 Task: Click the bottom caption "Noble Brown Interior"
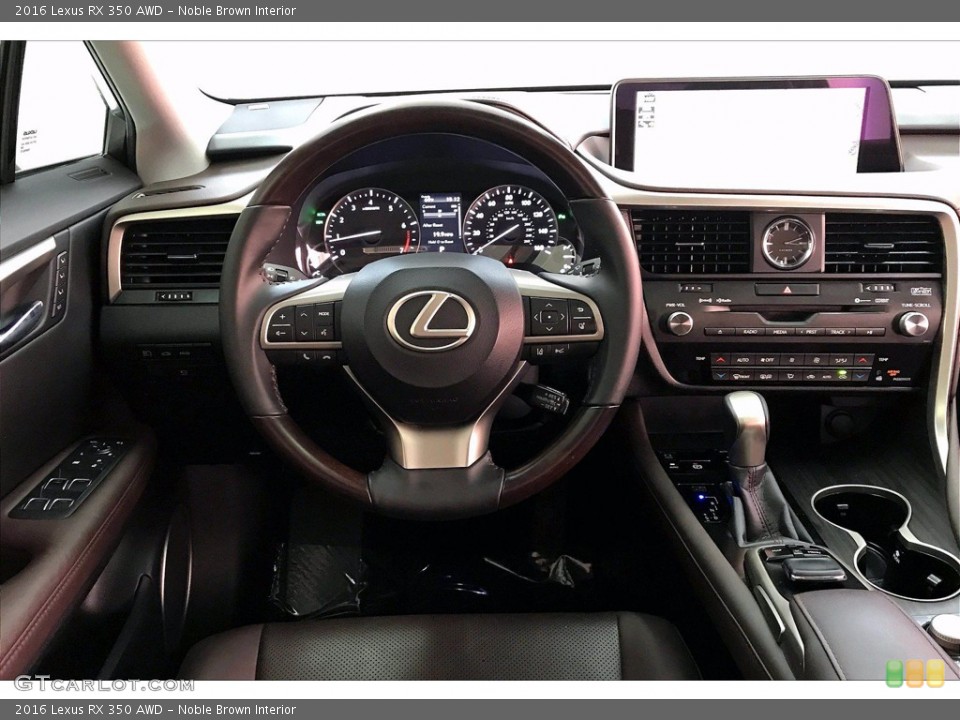coord(237,710)
